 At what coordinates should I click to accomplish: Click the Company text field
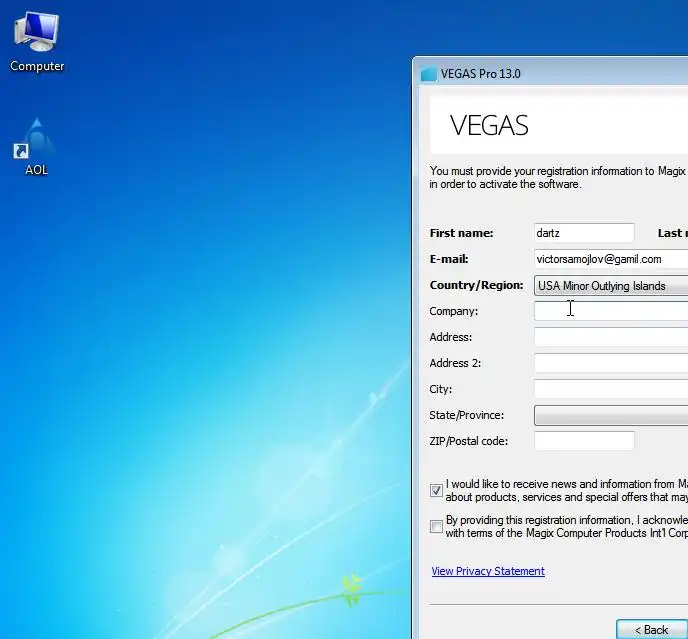[x=611, y=311]
